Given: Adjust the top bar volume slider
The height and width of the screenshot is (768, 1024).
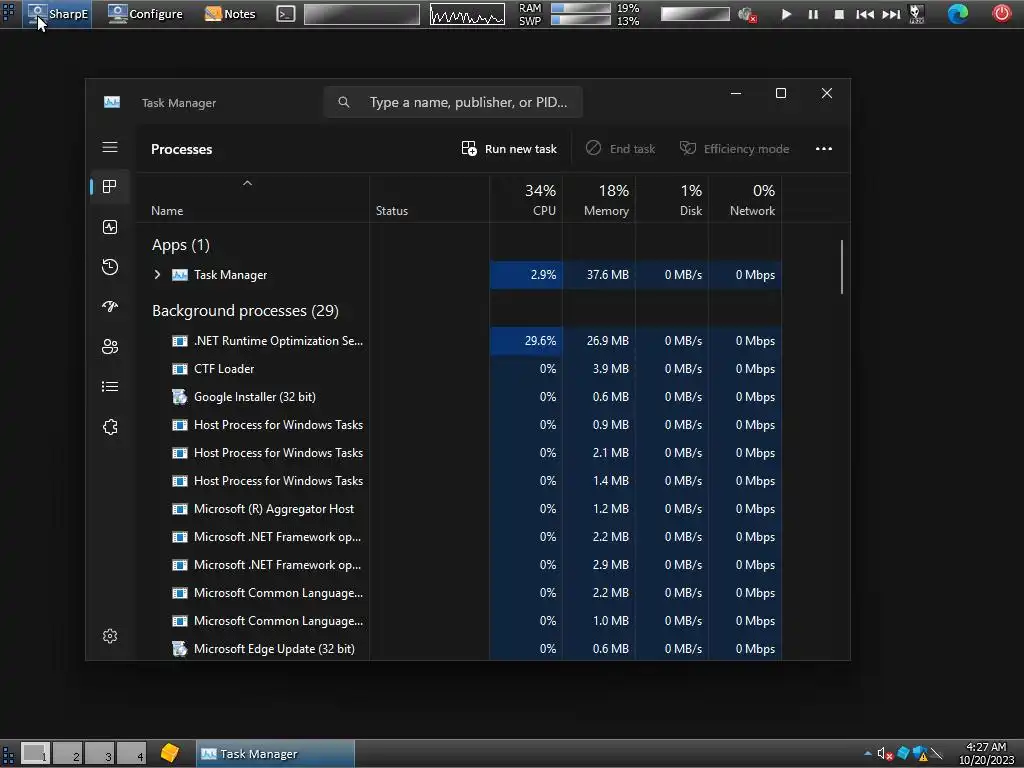Looking at the screenshot, I should coord(695,14).
